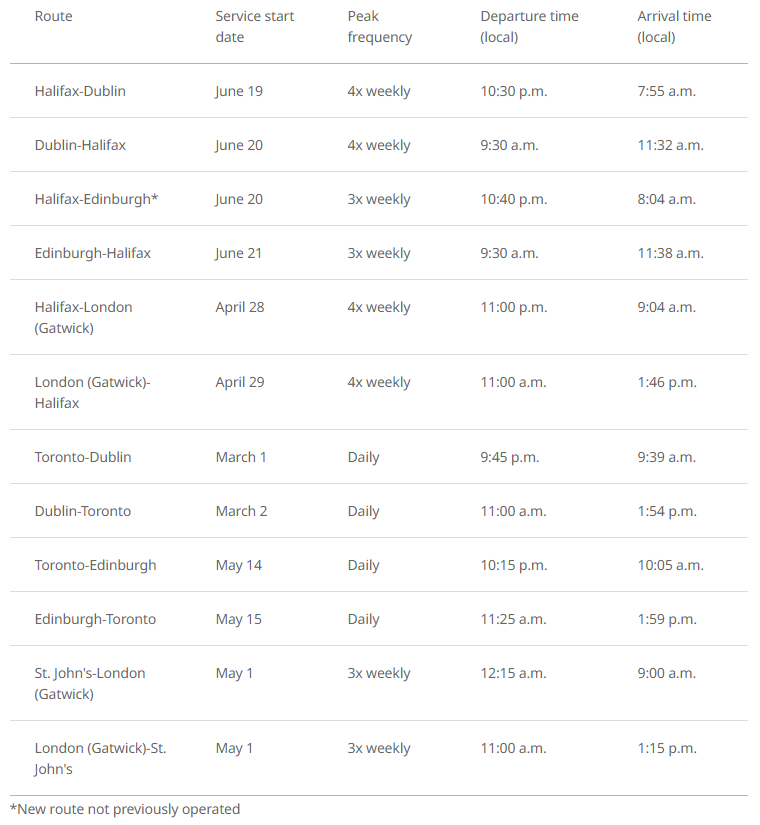
Task: Click the 12:15 a.m. departure time
Action: coord(513,673)
